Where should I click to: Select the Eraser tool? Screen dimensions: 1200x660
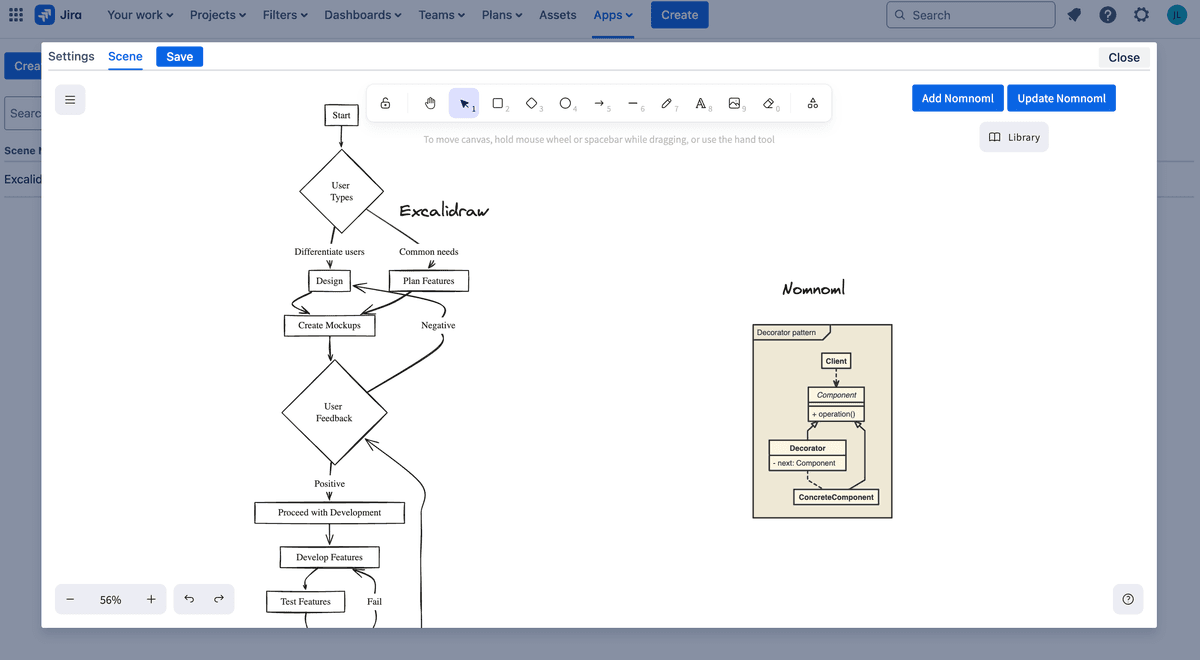(x=769, y=103)
